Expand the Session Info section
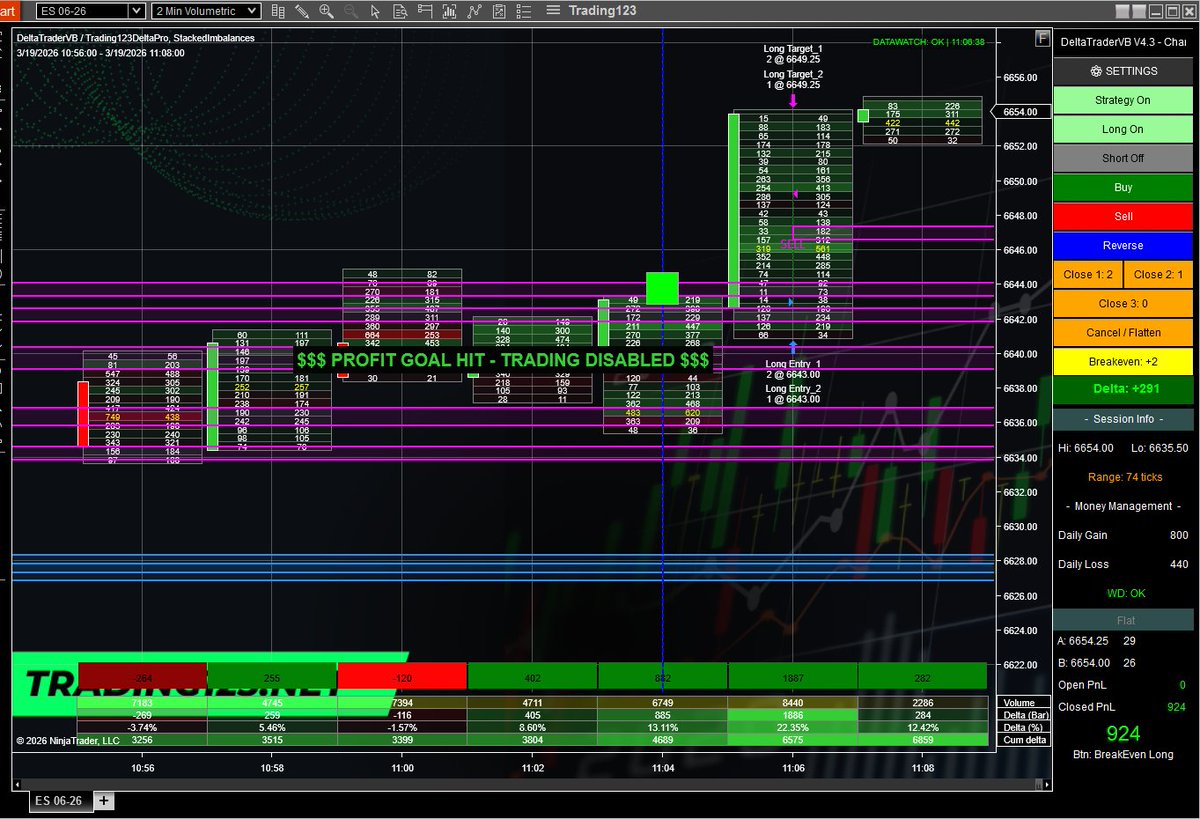Viewport: 1200px width, 819px height. tap(1123, 419)
